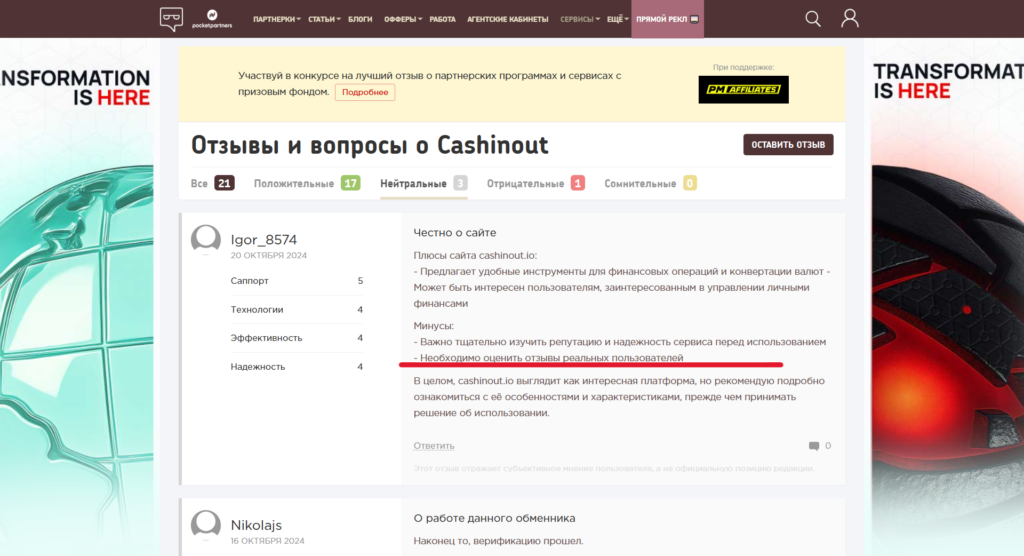This screenshot has width=1024, height=556.
Task: Open the Агентские кабинеты menu item
Action: [507, 19]
